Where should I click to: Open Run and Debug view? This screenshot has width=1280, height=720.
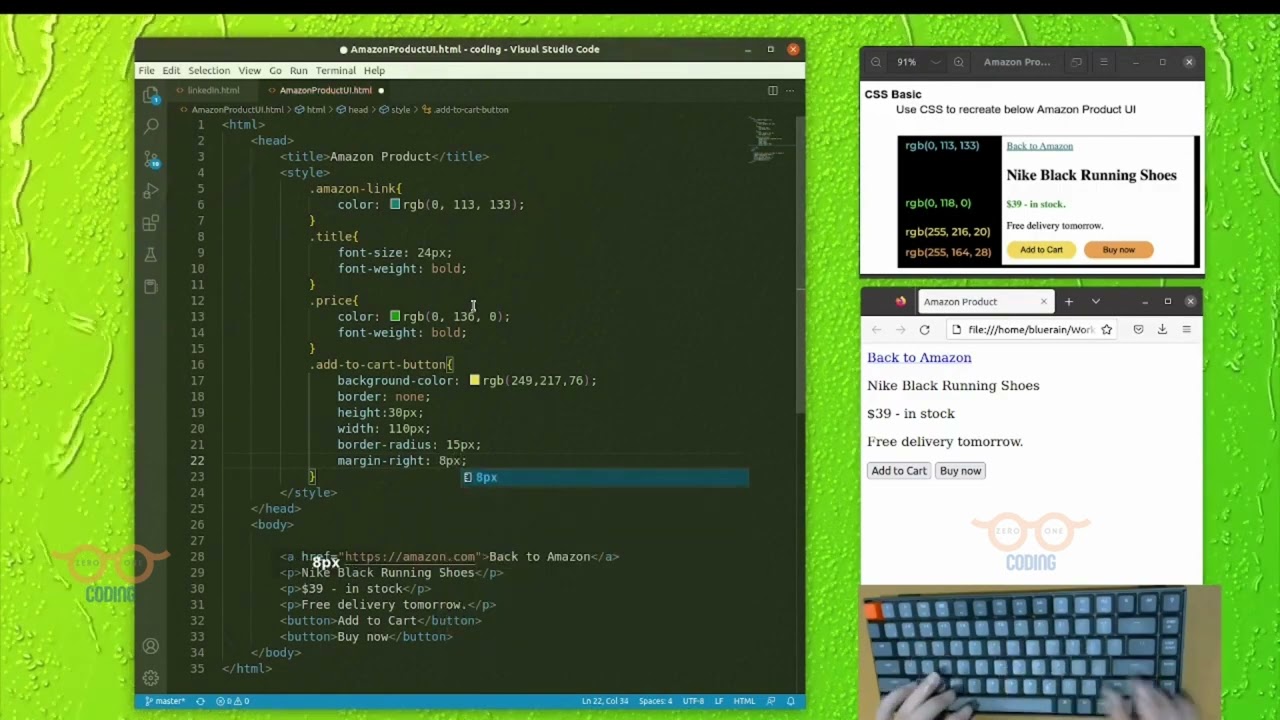[x=151, y=191]
